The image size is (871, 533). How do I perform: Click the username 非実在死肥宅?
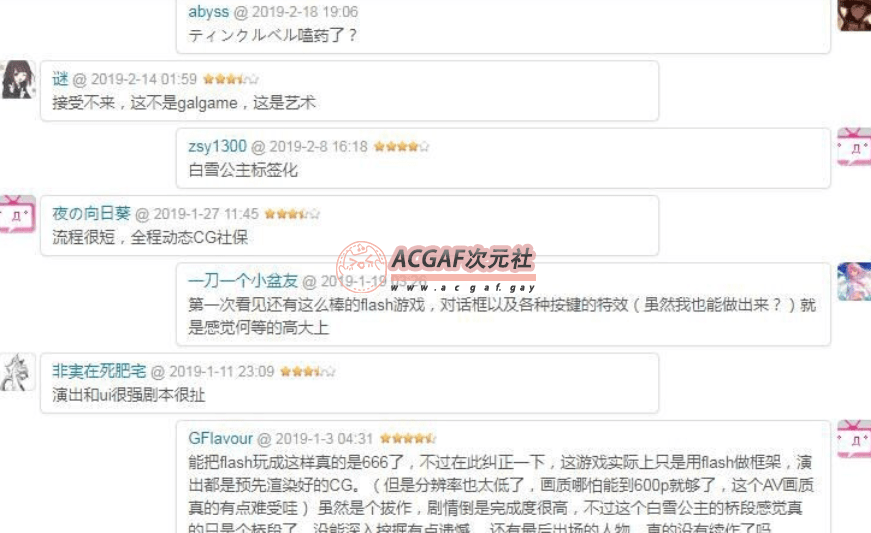(x=99, y=371)
